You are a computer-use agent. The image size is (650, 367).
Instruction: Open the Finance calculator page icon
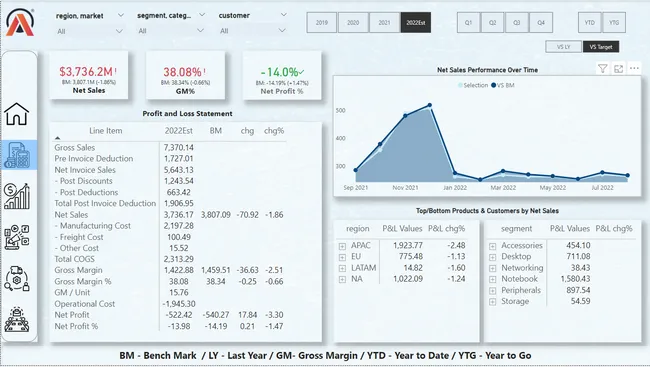point(17,155)
